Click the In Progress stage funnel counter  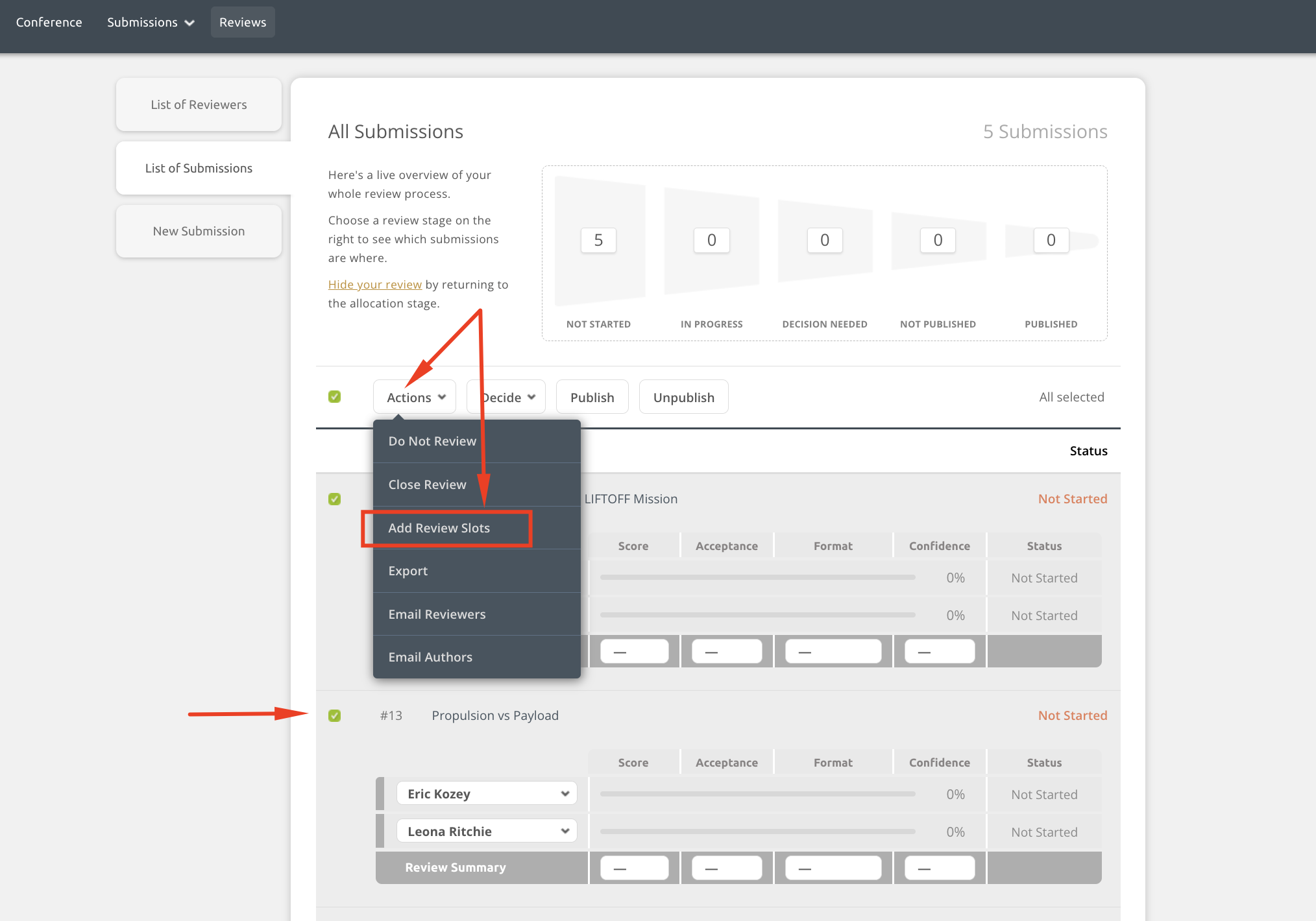pos(711,240)
